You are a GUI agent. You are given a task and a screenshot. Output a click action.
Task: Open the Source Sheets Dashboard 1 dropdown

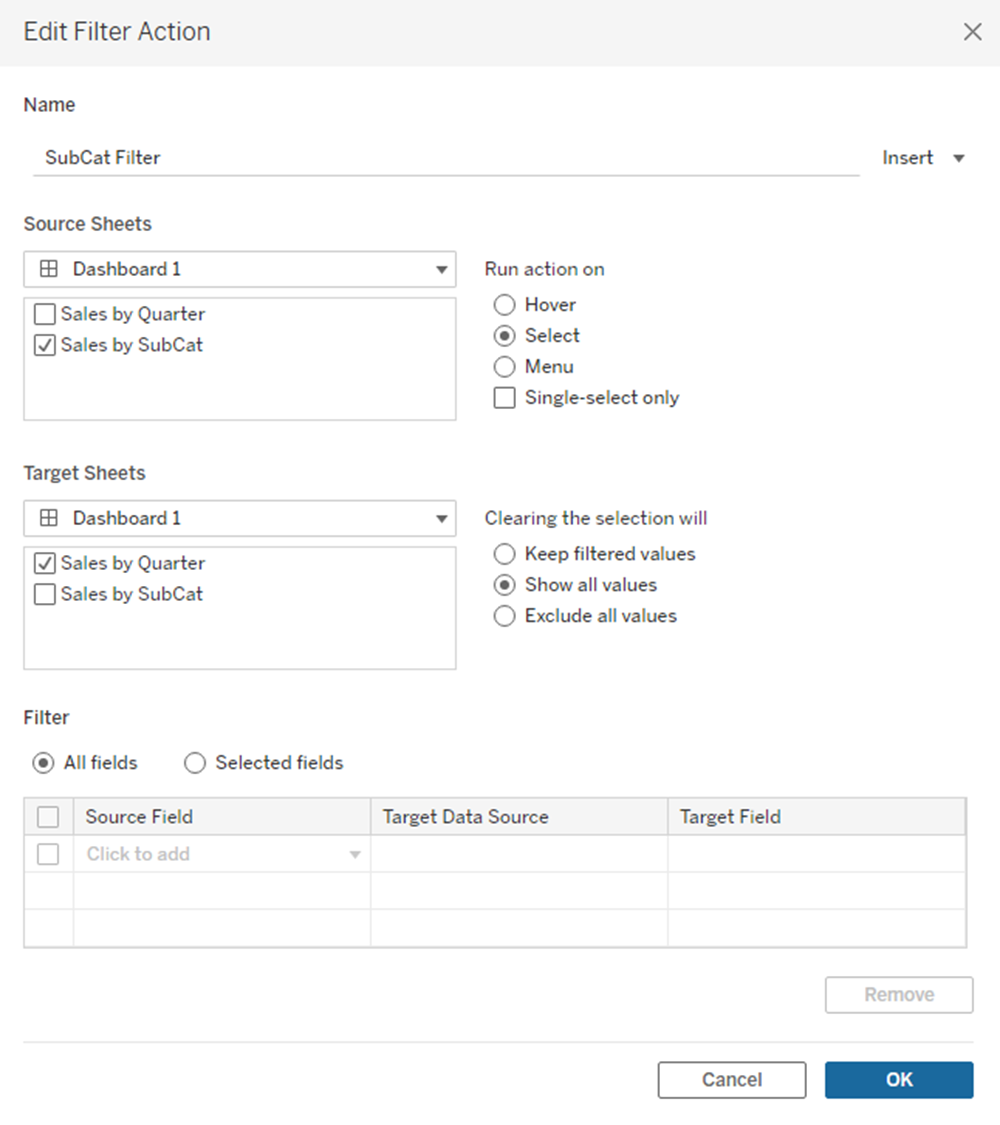[x=440, y=268]
